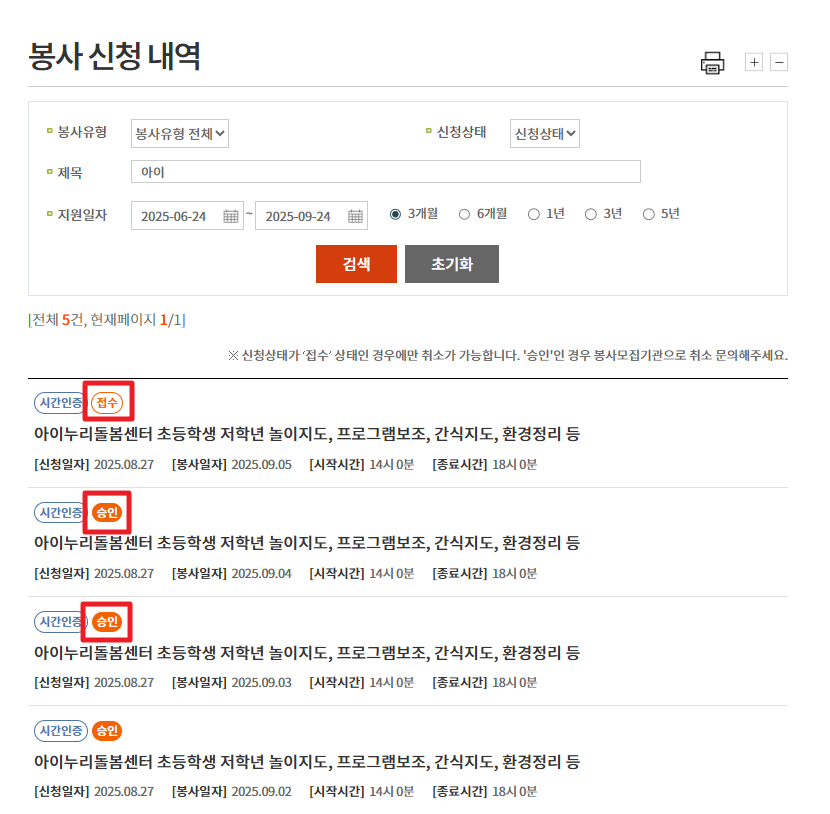Select the 6개월 period radio button
830x814 pixels.
(464, 214)
